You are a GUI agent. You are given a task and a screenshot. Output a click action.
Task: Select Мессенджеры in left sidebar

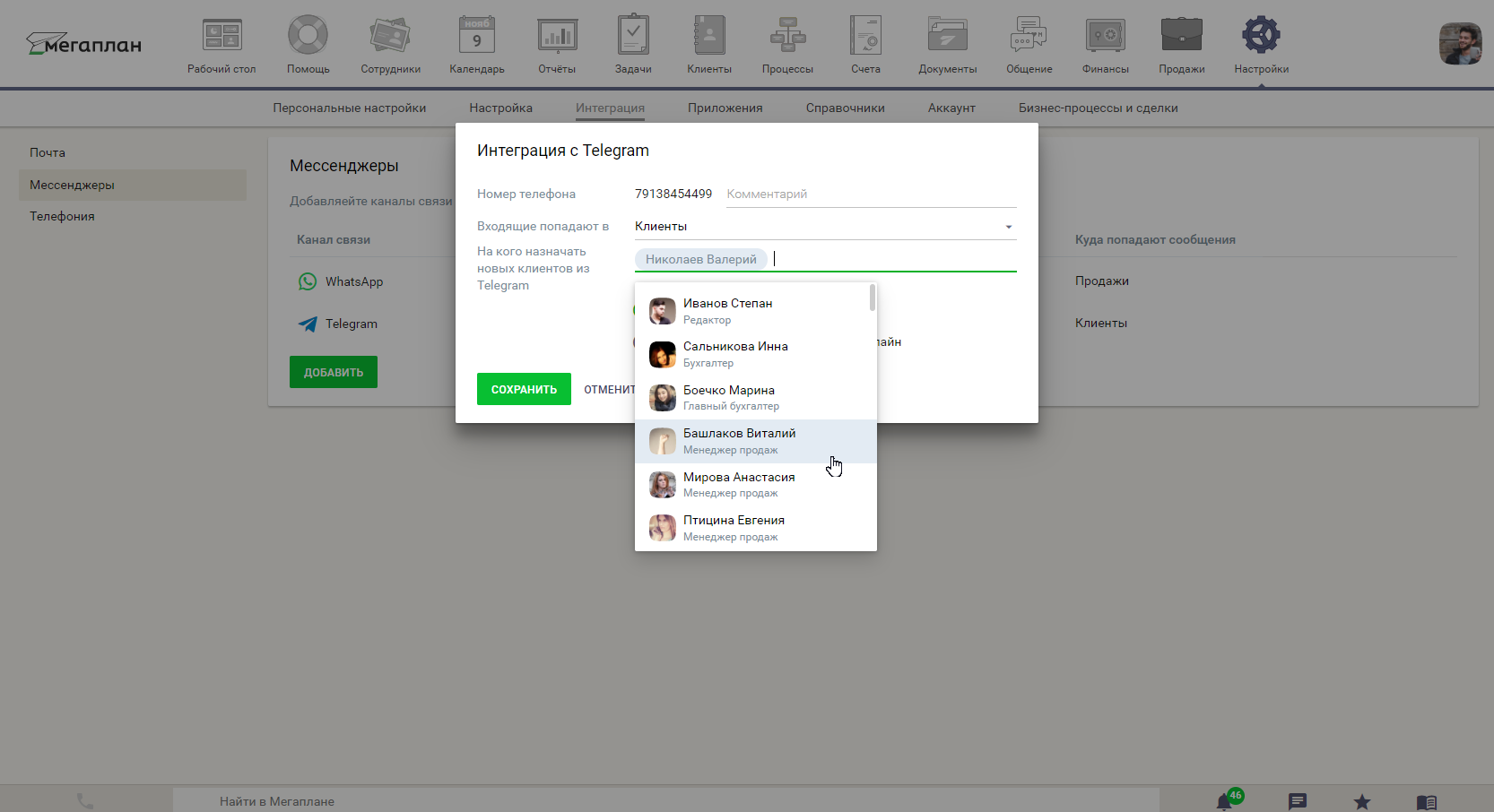coord(133,185)
